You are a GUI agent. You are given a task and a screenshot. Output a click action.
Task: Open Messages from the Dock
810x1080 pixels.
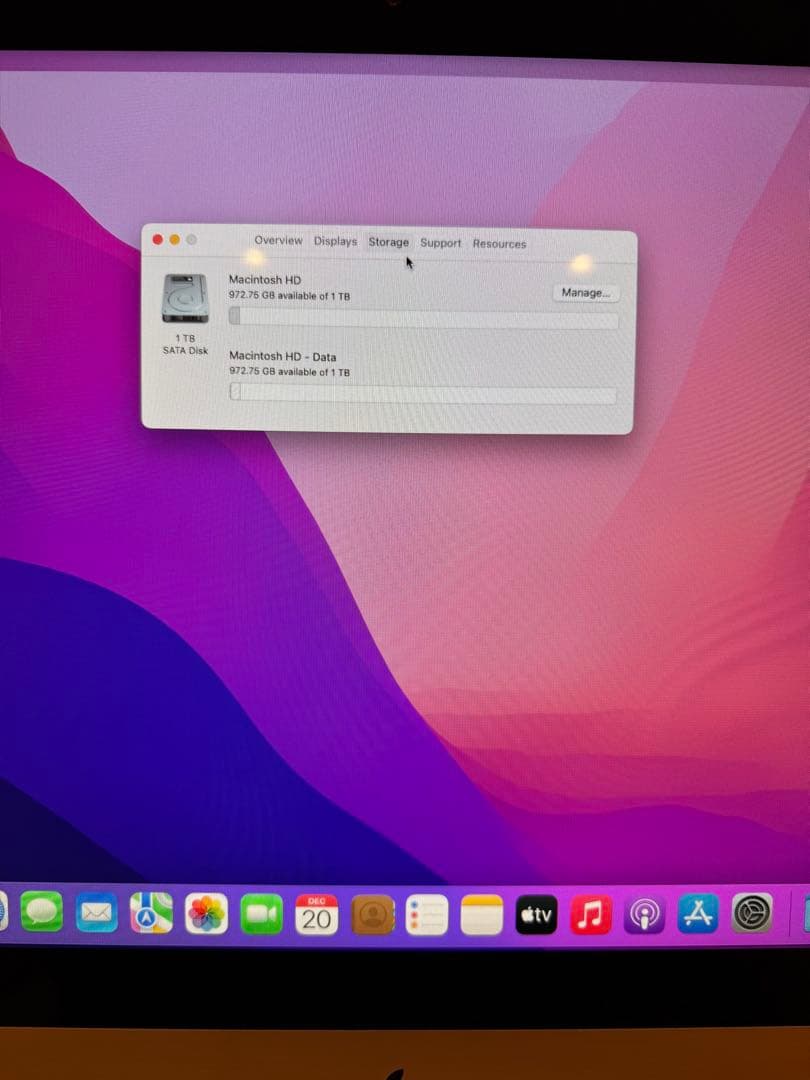point(42,913)
